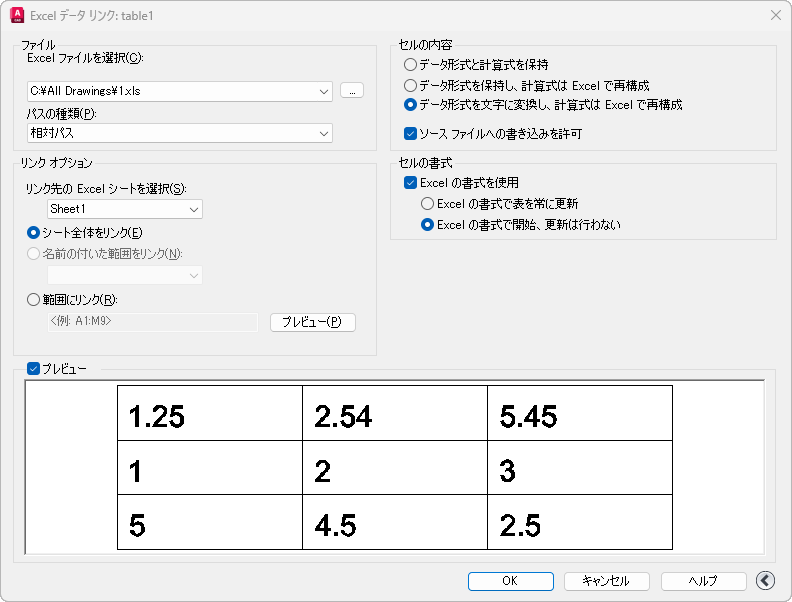The height and width of the screenshot is (602, 792).
Task: Click the file path text C:¥All Drawings¥1.xls
Action: coord(85,91)
